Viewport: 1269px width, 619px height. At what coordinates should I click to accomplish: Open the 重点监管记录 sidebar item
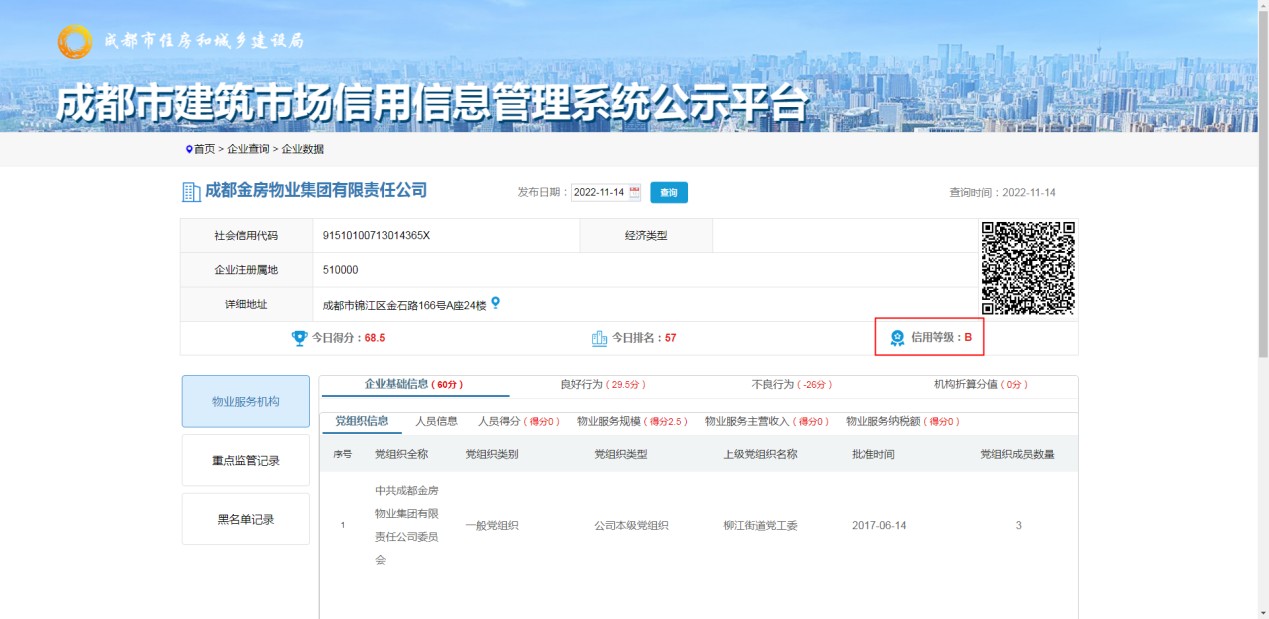pos(245,461)
